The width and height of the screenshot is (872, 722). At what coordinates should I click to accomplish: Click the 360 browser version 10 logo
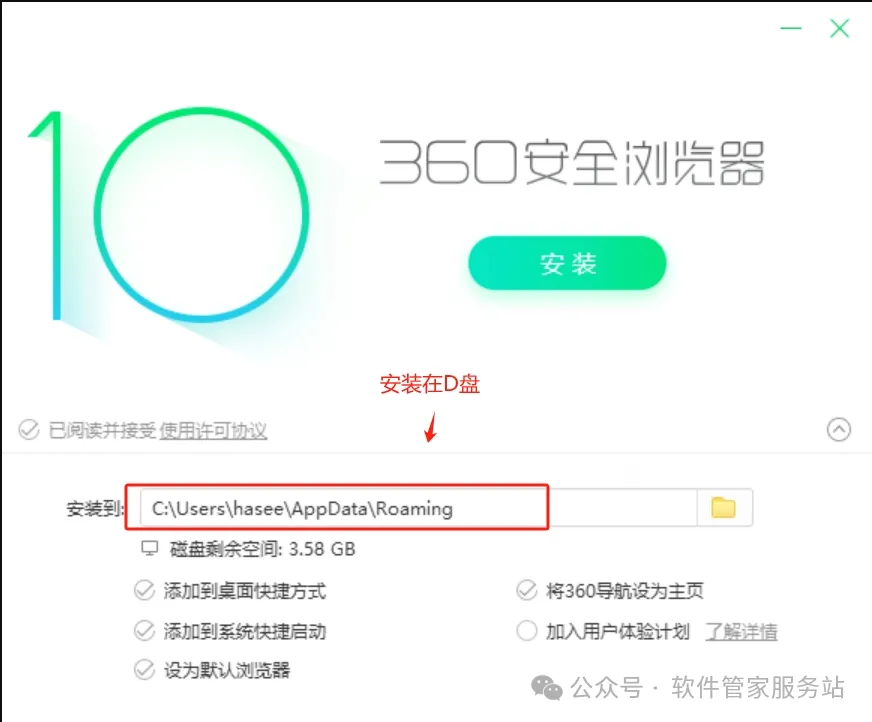(x=168, y=215)
